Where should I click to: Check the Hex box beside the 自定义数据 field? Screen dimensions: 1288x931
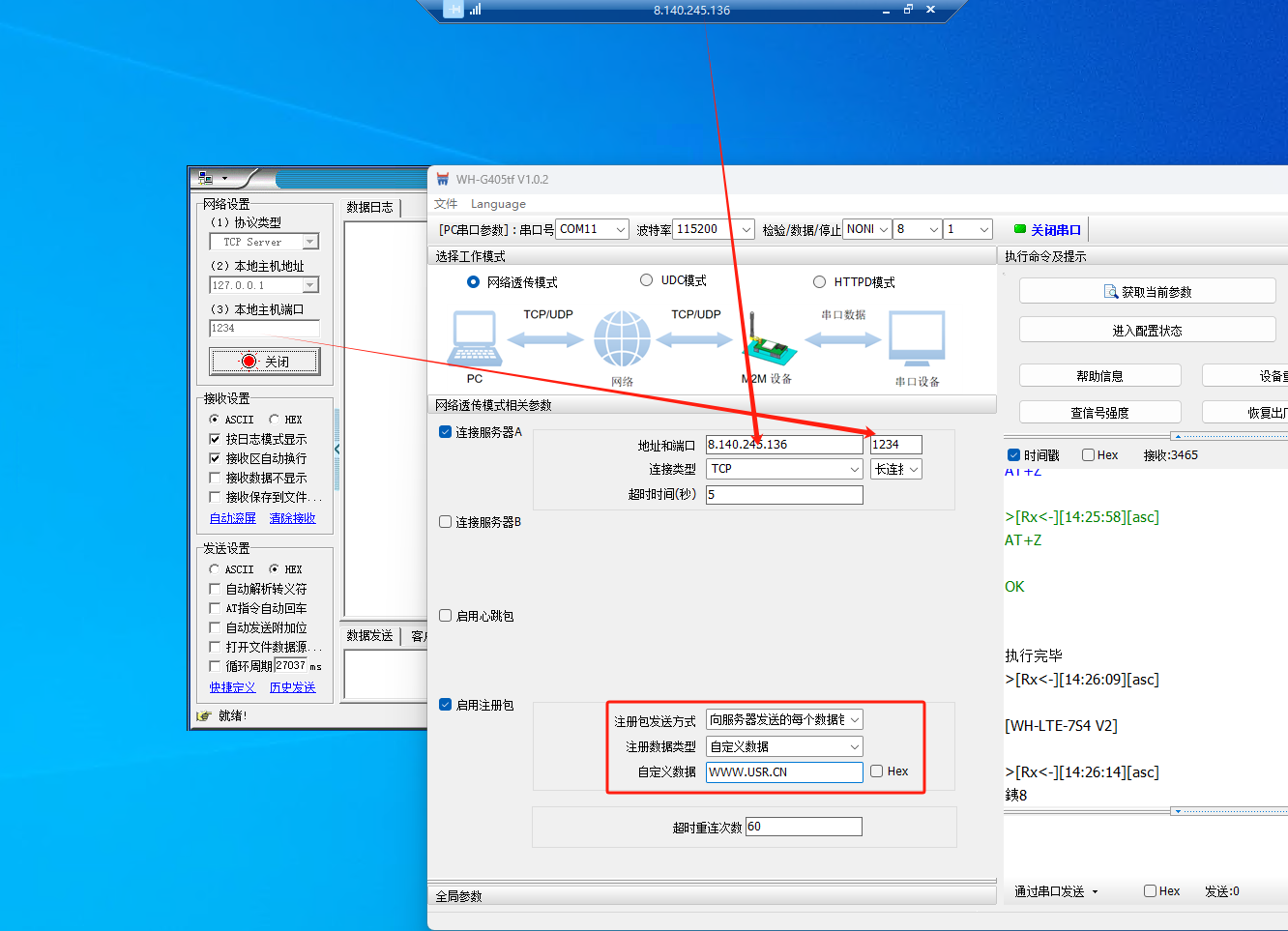pyautogui.click(x=876, y=771)
